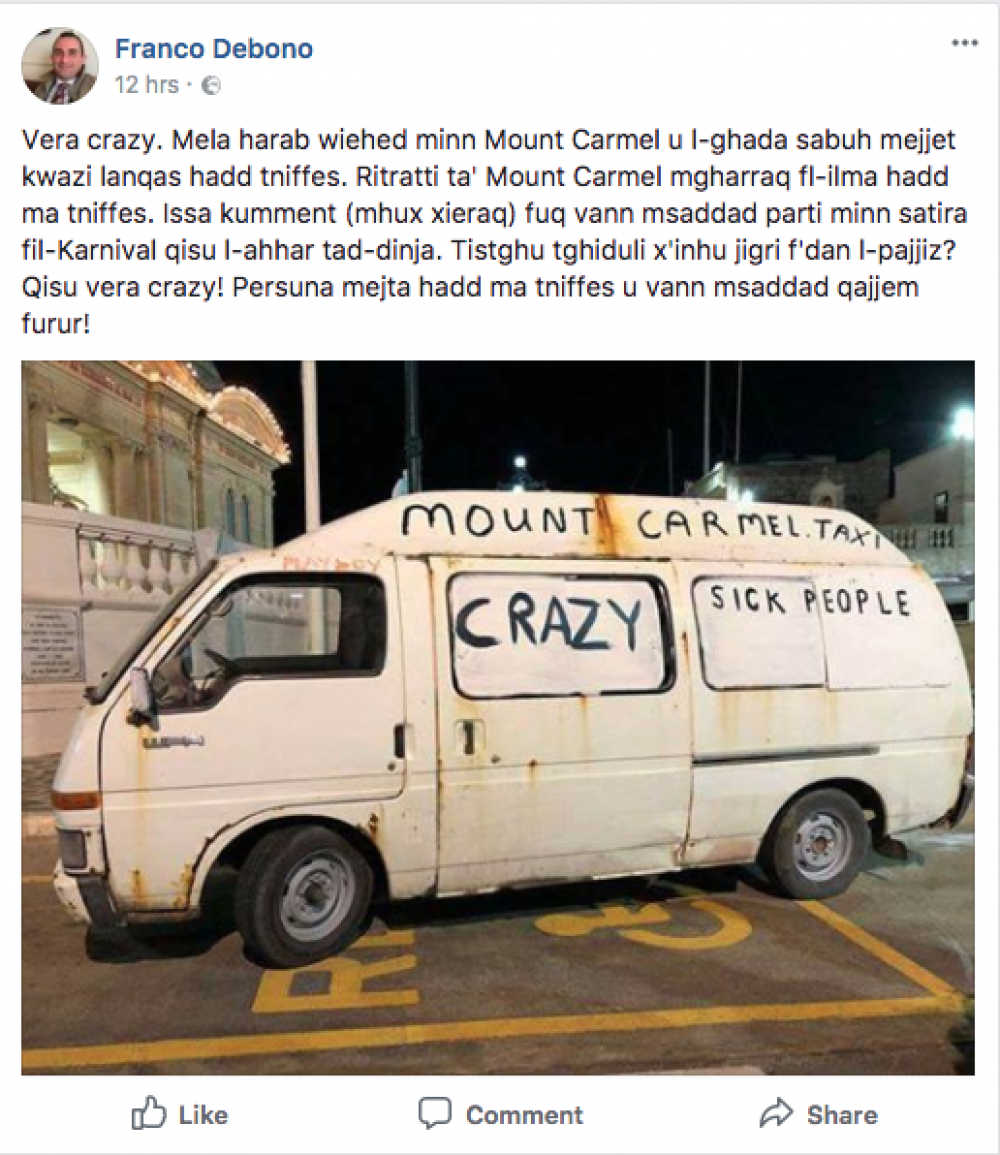Click the Maltese post text paragraph

[495, 231]
